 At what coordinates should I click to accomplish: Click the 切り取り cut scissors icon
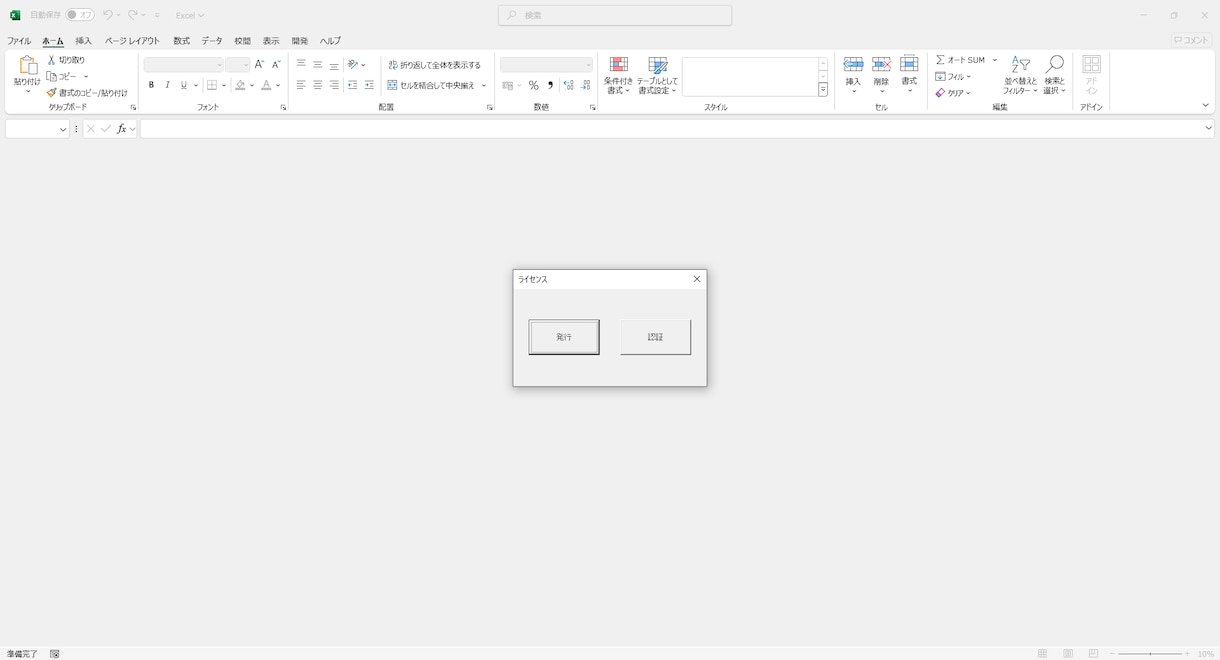52,60
